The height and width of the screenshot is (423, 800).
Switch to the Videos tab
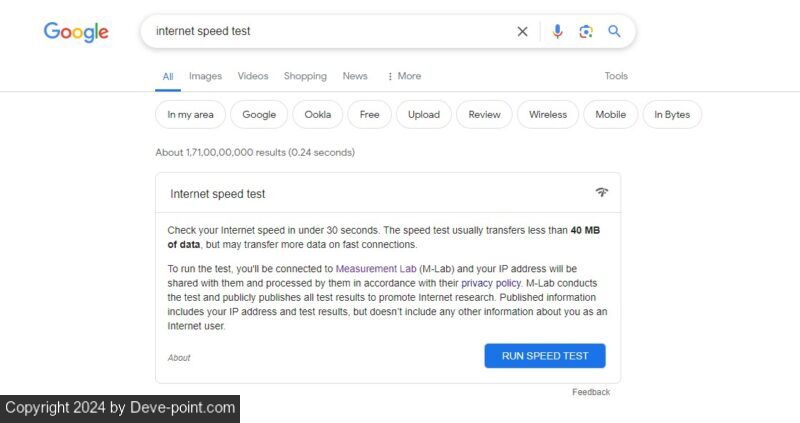[x=253, y=76]
